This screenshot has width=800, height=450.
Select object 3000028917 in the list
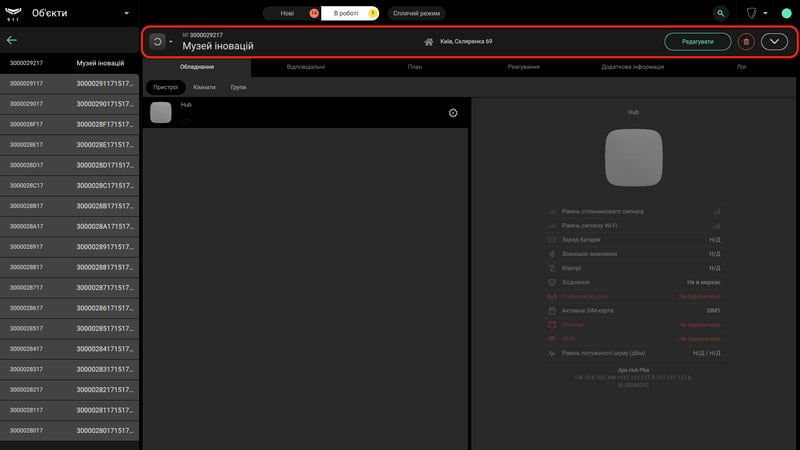[69, 247]
